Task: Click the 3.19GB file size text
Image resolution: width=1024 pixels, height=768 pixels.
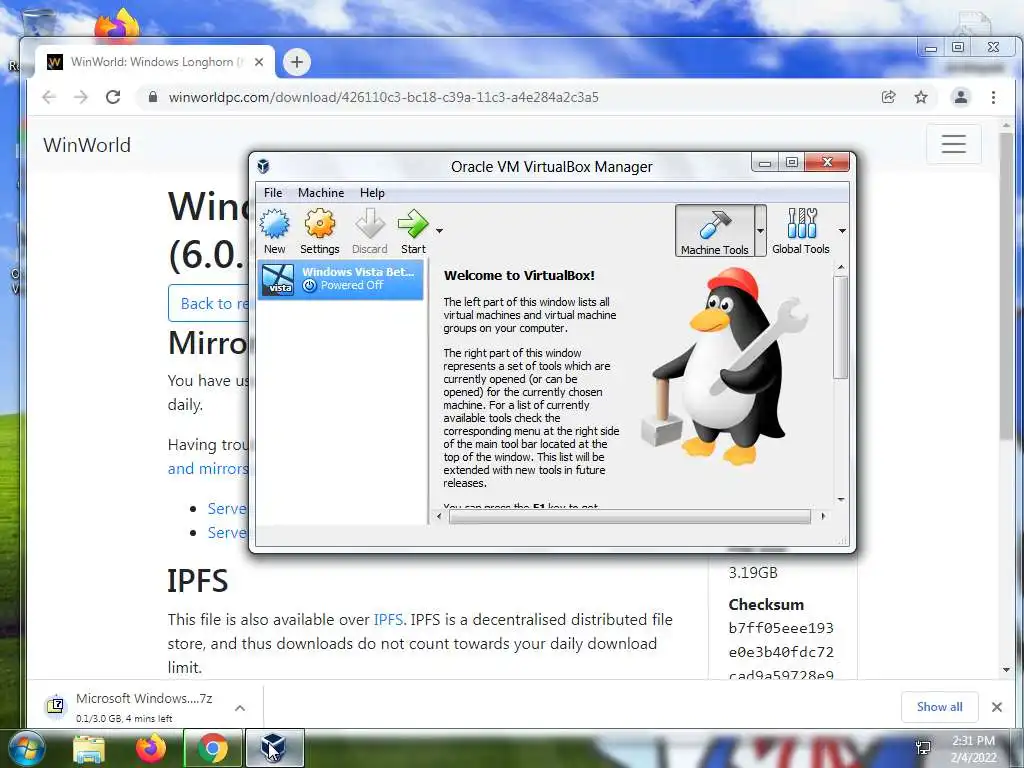Action: pyautogui.click(x=753, y=573)
